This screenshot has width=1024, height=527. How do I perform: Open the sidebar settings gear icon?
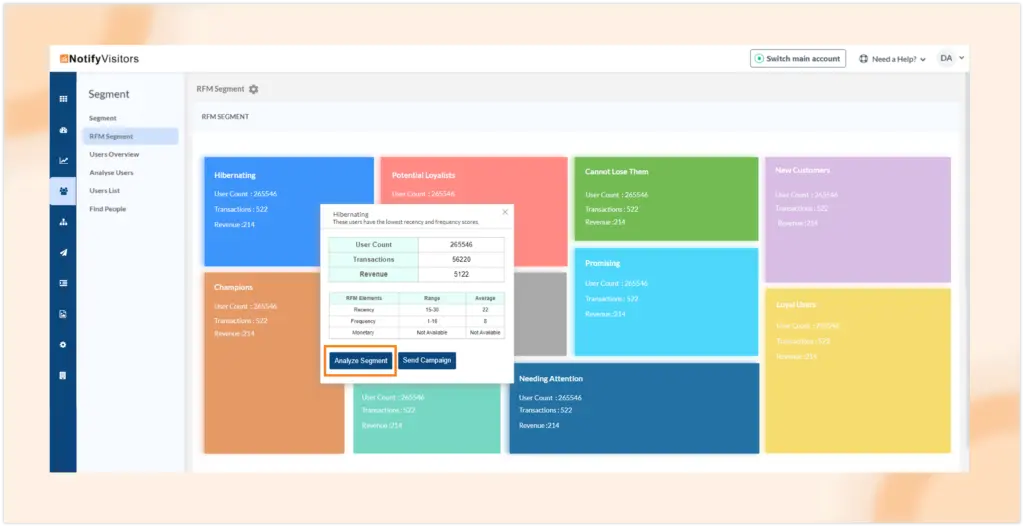tap(63, 345)
